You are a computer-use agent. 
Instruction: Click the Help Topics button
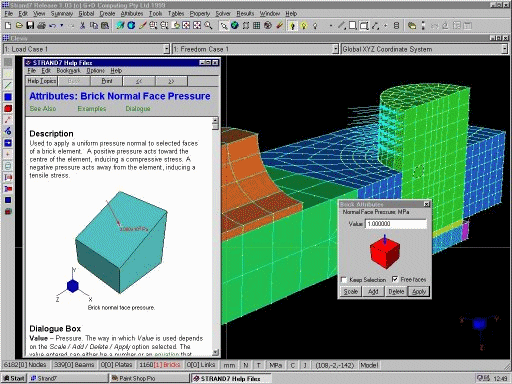(42, 81)
